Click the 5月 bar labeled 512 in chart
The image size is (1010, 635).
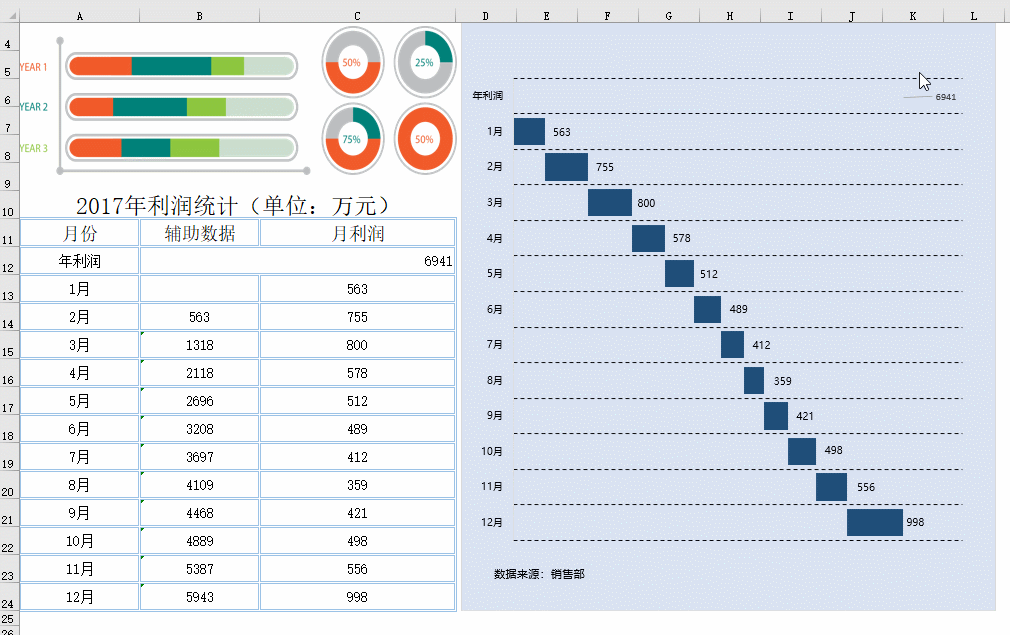point(680,274)
